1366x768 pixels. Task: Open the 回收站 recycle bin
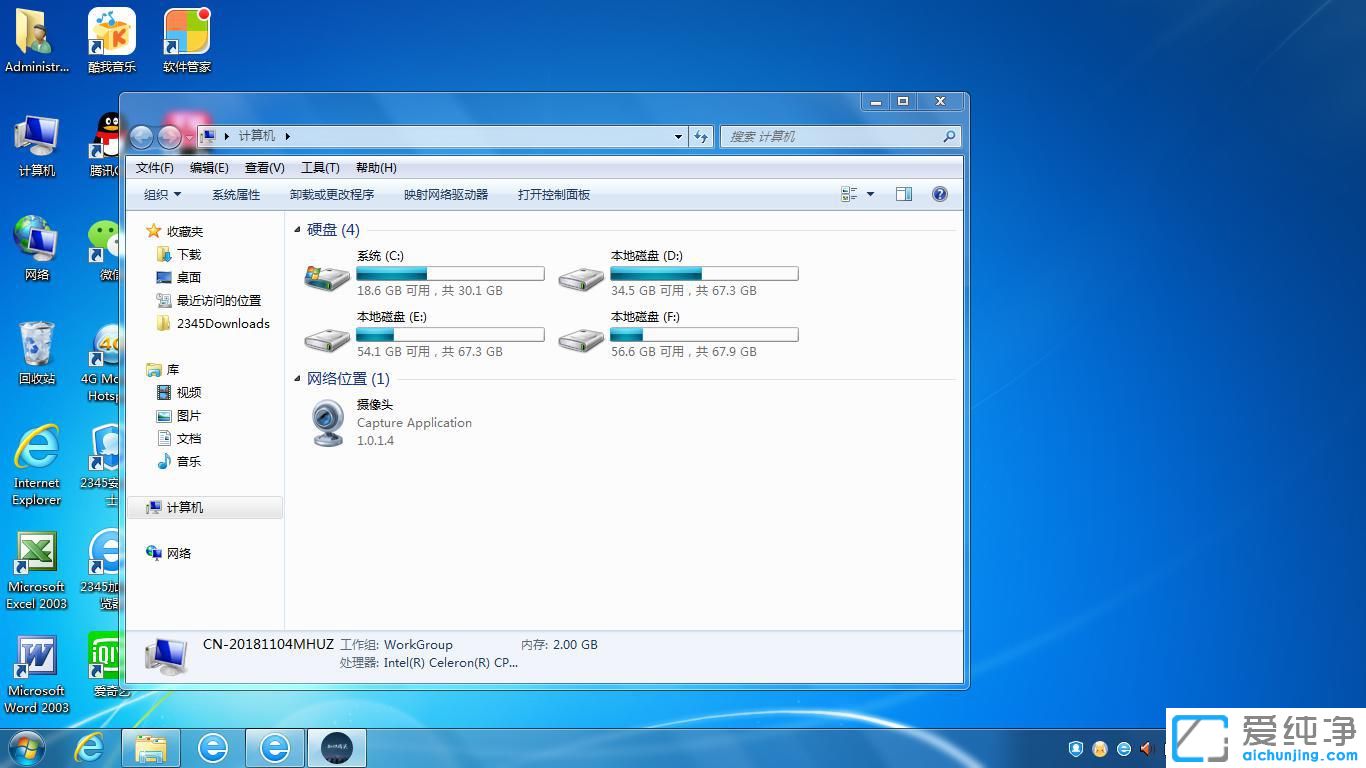click(36, 355)
